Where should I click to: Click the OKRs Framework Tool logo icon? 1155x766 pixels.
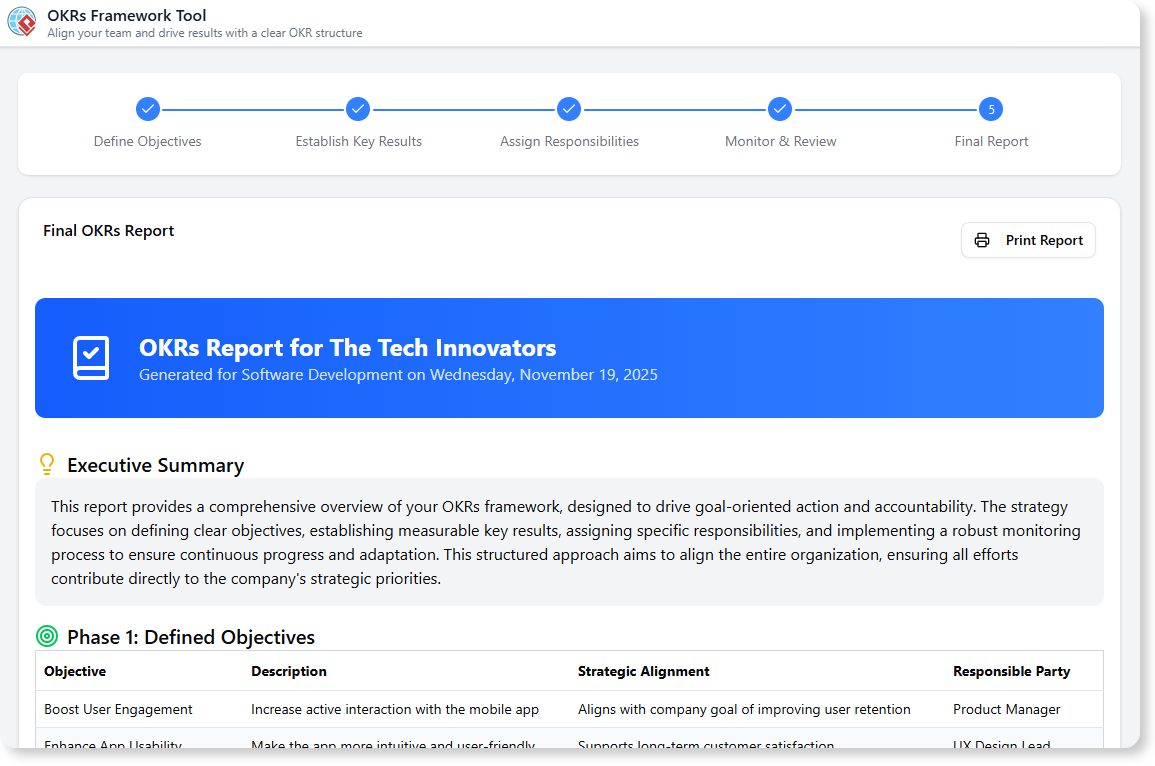point(22,22)
